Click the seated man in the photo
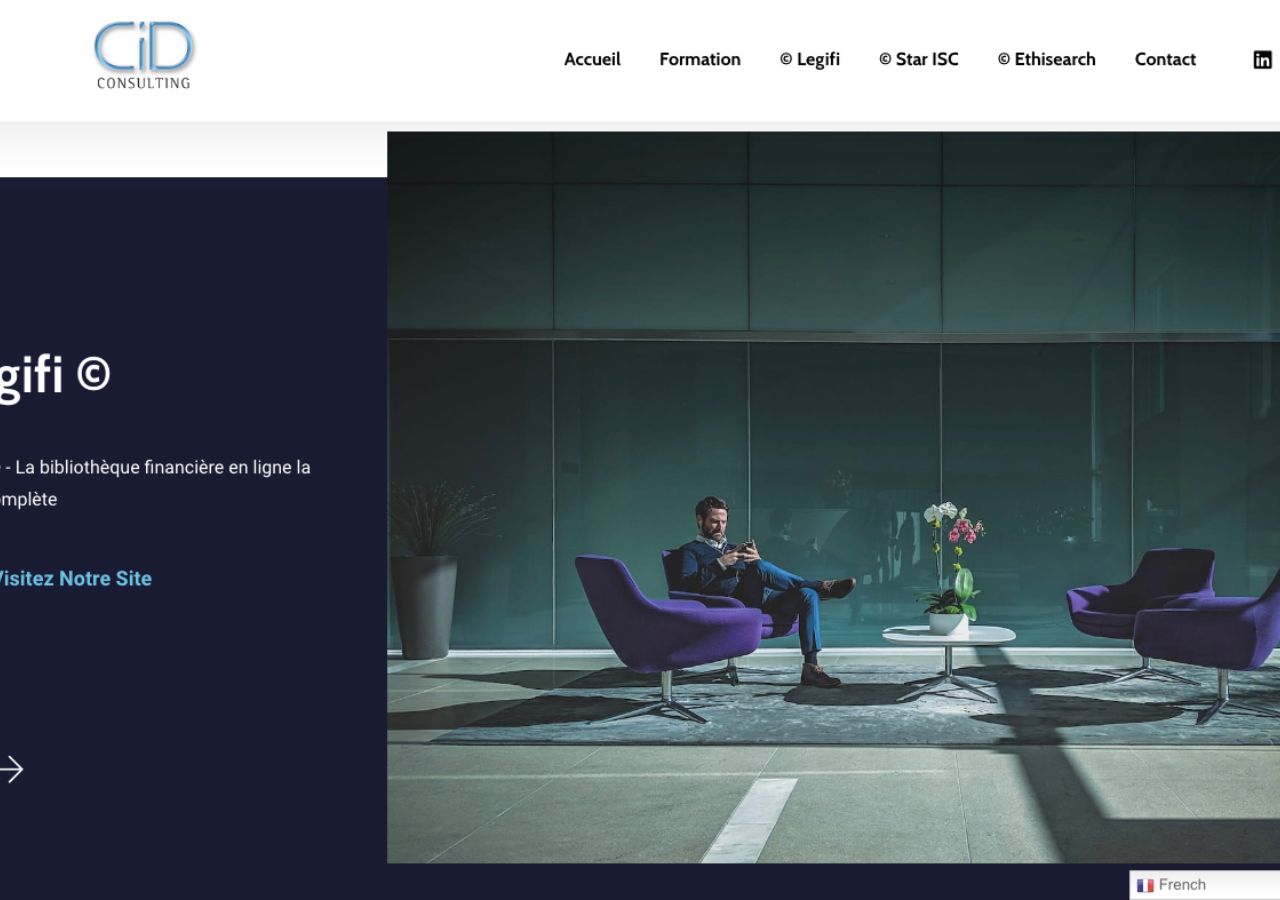Image resolution: width=1280 pixels, height=900 pixels. 760,585
